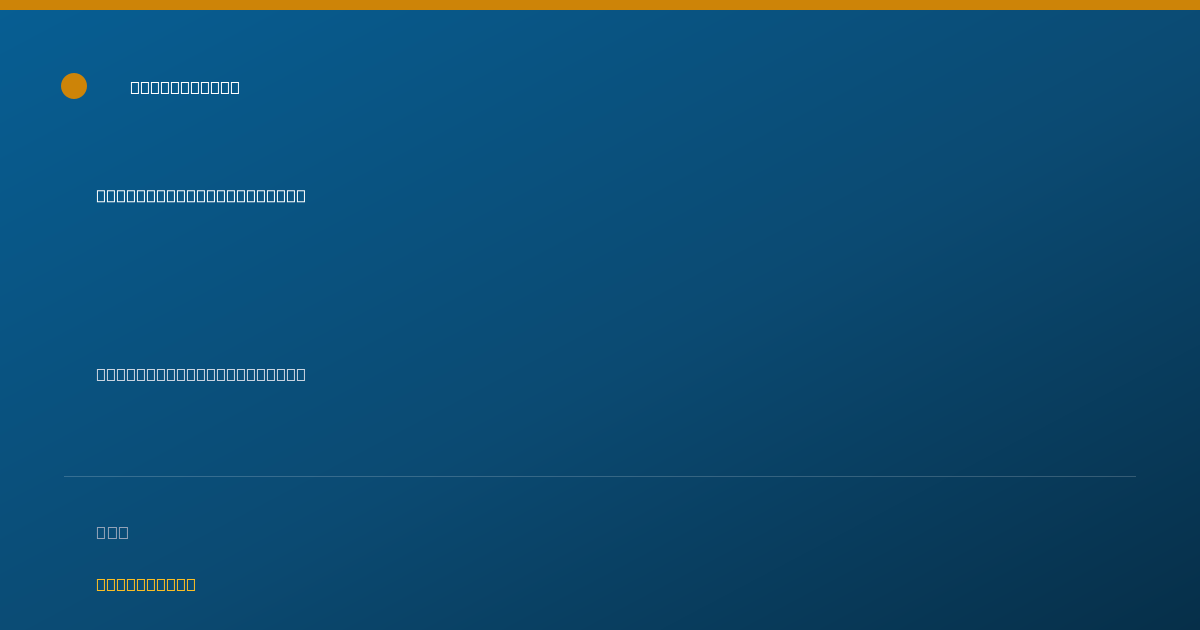Click the short gray label above yellow text
The height and width of the screenshot is (630, 1200).
(x=112, y=532)
